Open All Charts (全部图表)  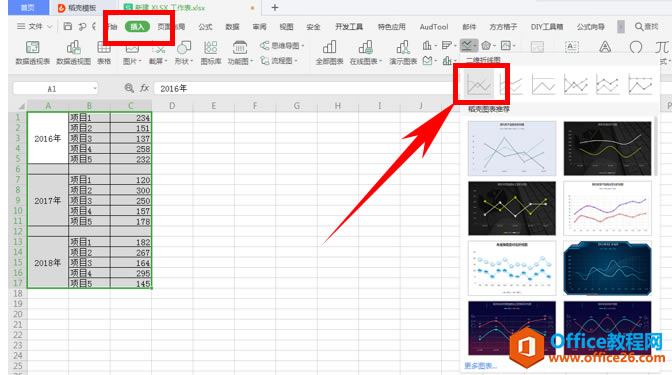pos(329,52)
